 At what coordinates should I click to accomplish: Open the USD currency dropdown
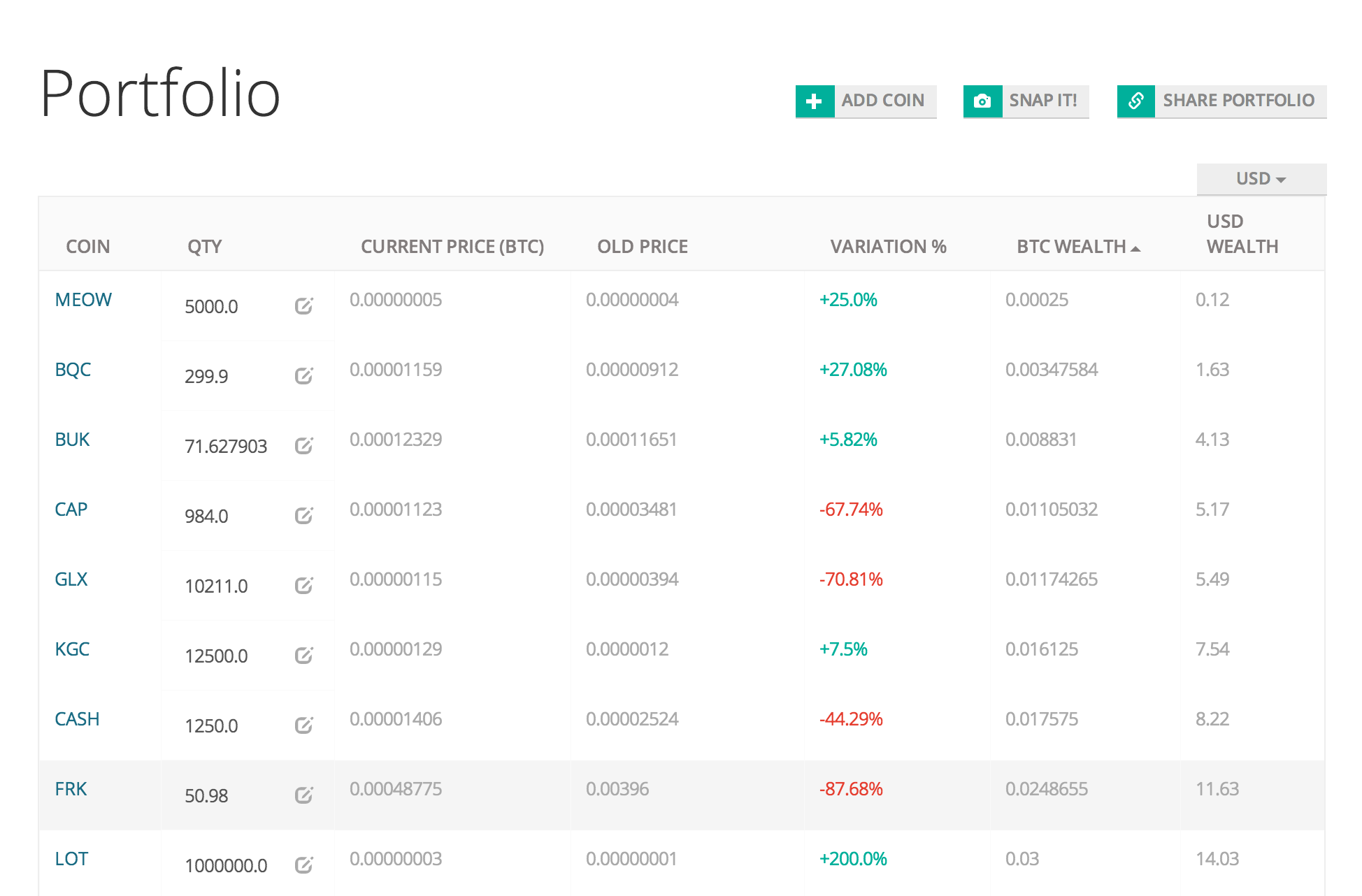tap(1261, 179)
